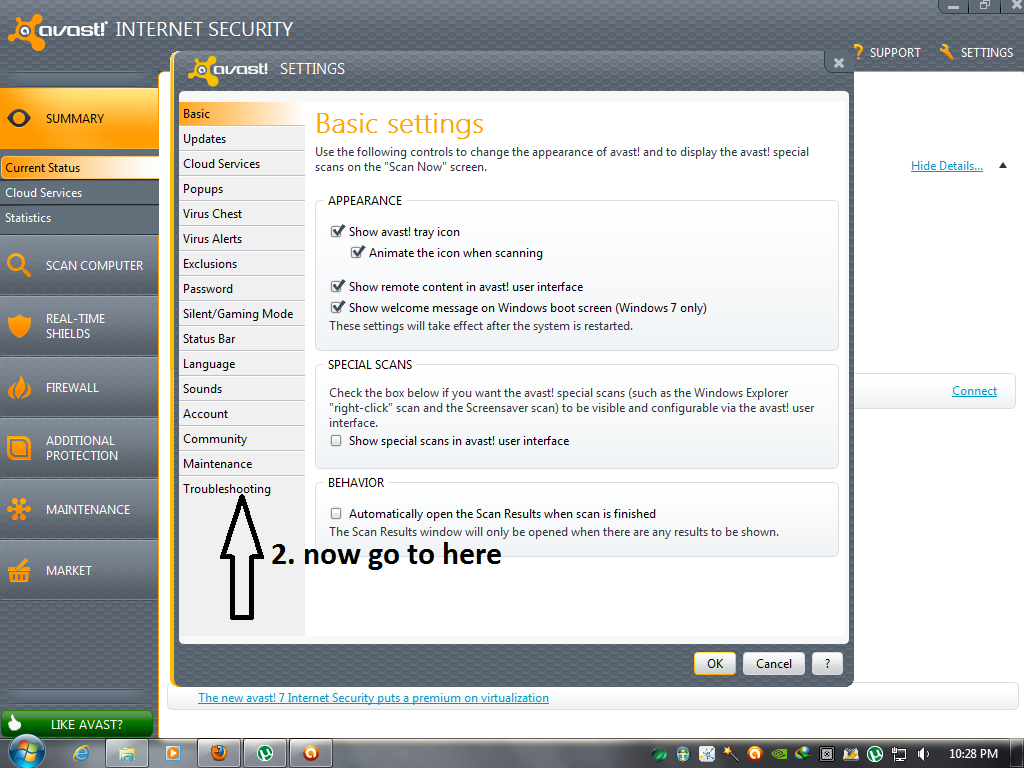The image size is (1024, 768).
Task: Open the Status Bar settings page
Action: point(242,338)
